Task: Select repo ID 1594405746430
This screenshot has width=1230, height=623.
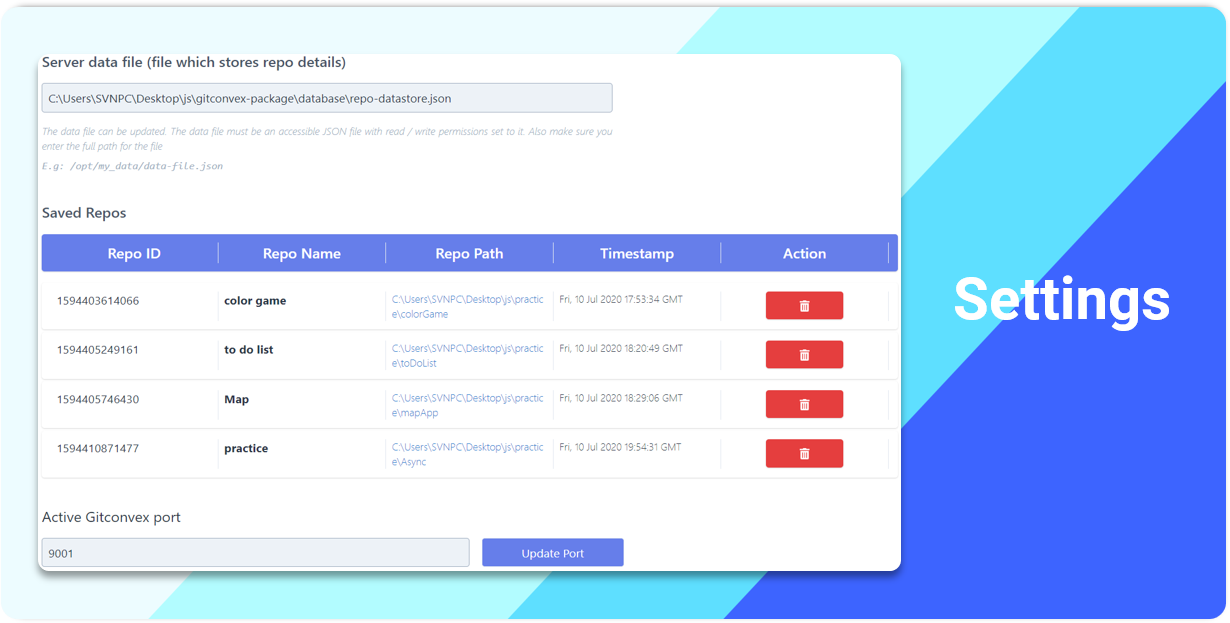Action: (x=98, y=399)
